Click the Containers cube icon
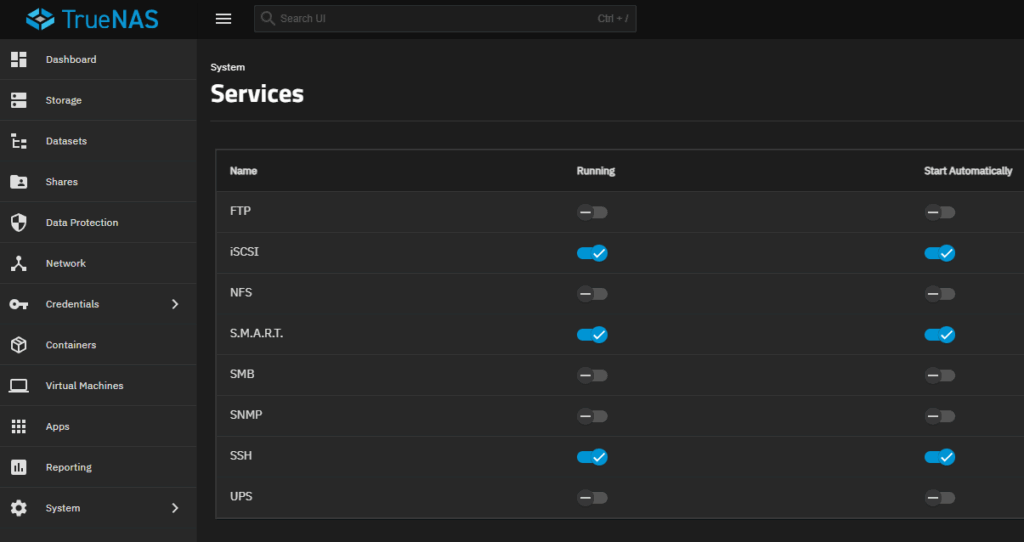Viewport: 1024px width, 542px height. tap(18, 345)
